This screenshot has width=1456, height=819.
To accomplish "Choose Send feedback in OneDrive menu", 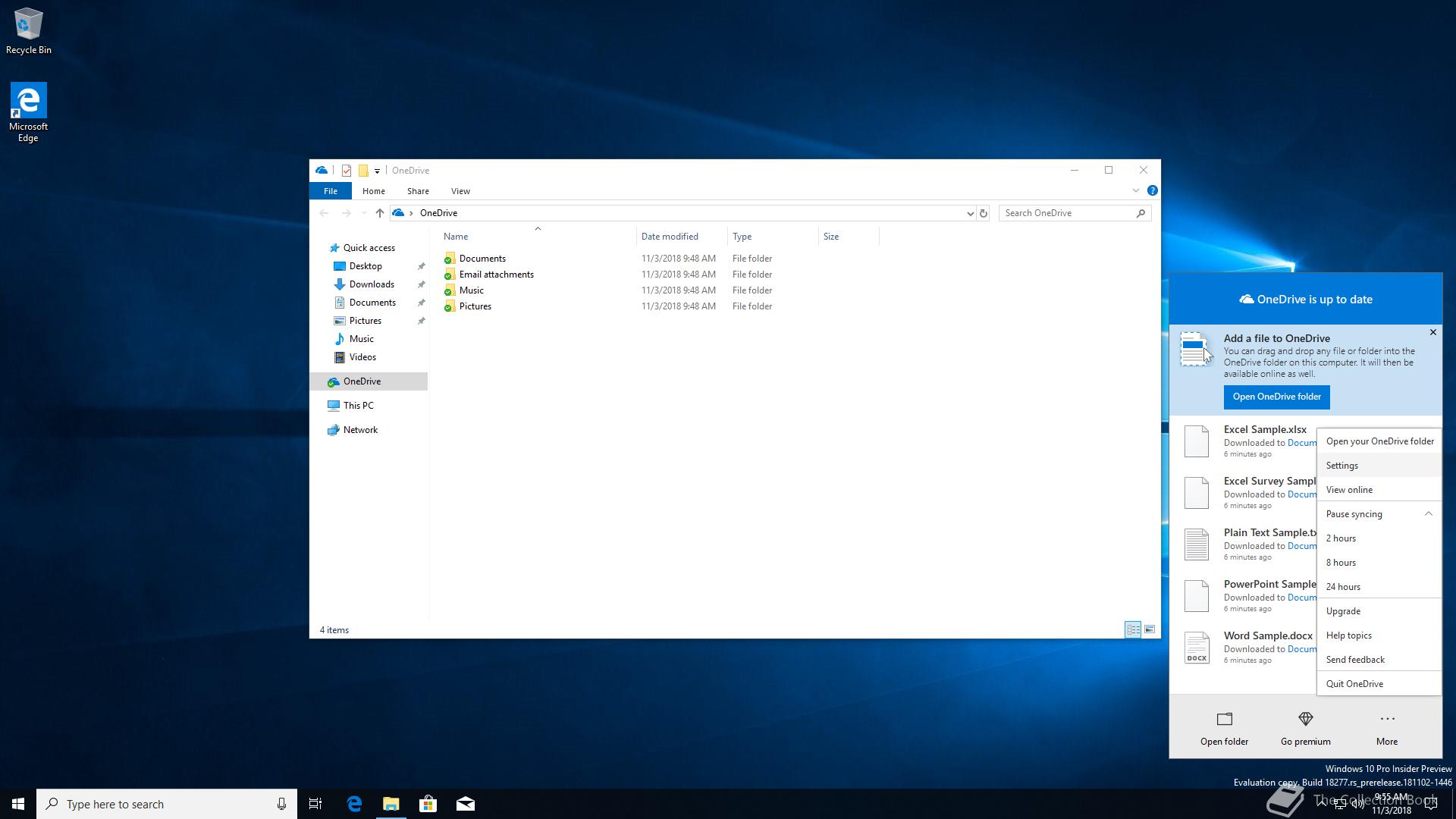I will tap(1379, 660).
